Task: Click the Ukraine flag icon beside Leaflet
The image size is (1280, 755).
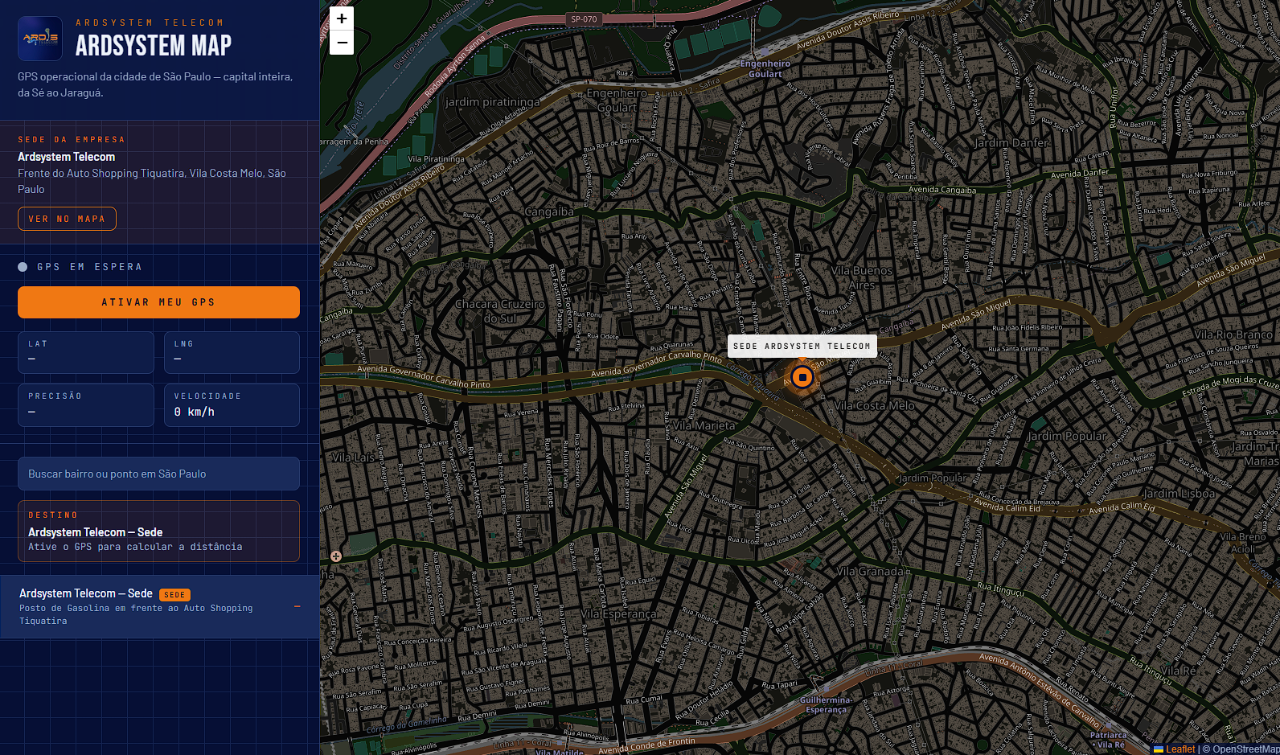Action: coord(1159,748)
